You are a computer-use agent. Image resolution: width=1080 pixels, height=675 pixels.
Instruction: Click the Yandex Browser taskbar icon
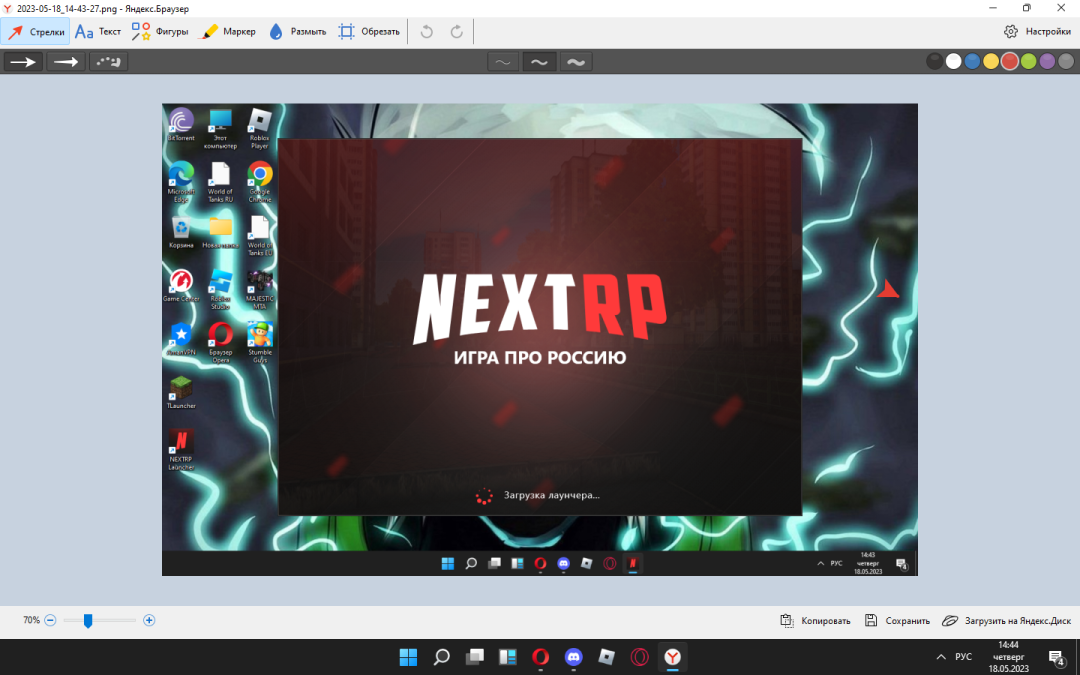click(673, 657)
